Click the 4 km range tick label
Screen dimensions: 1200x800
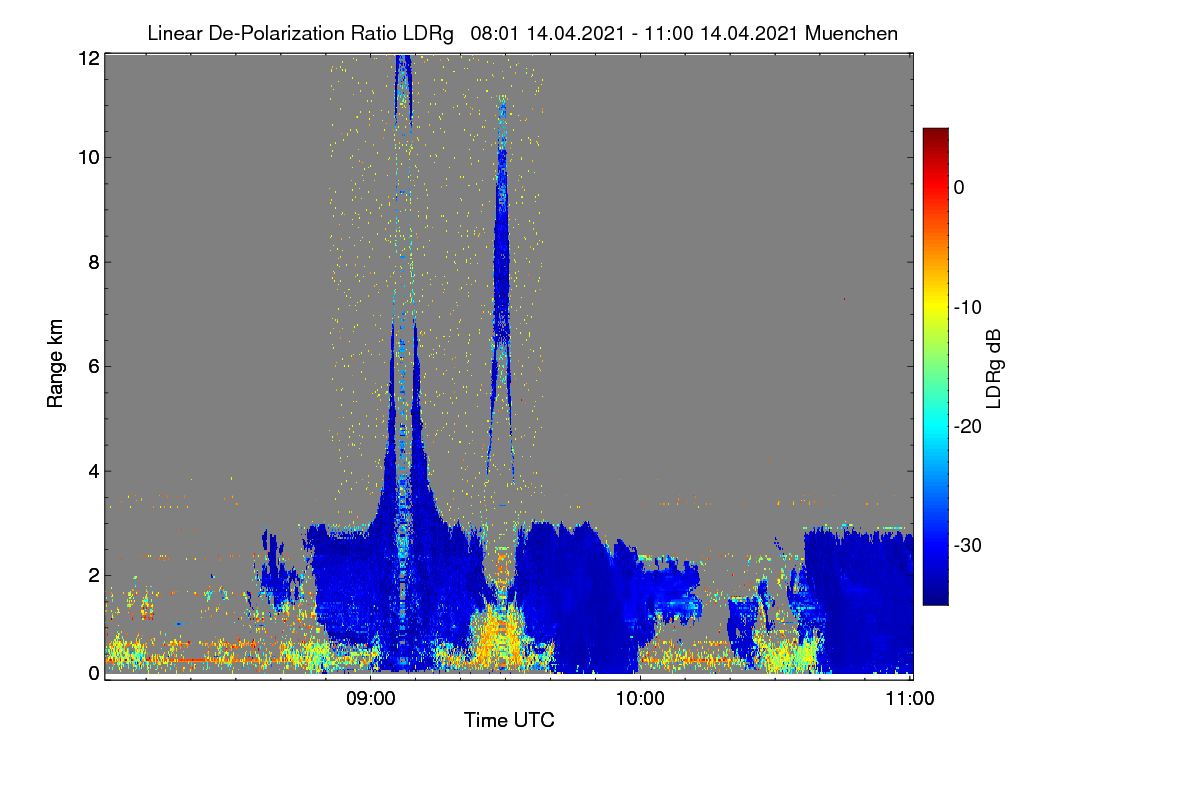pos(94,471)
